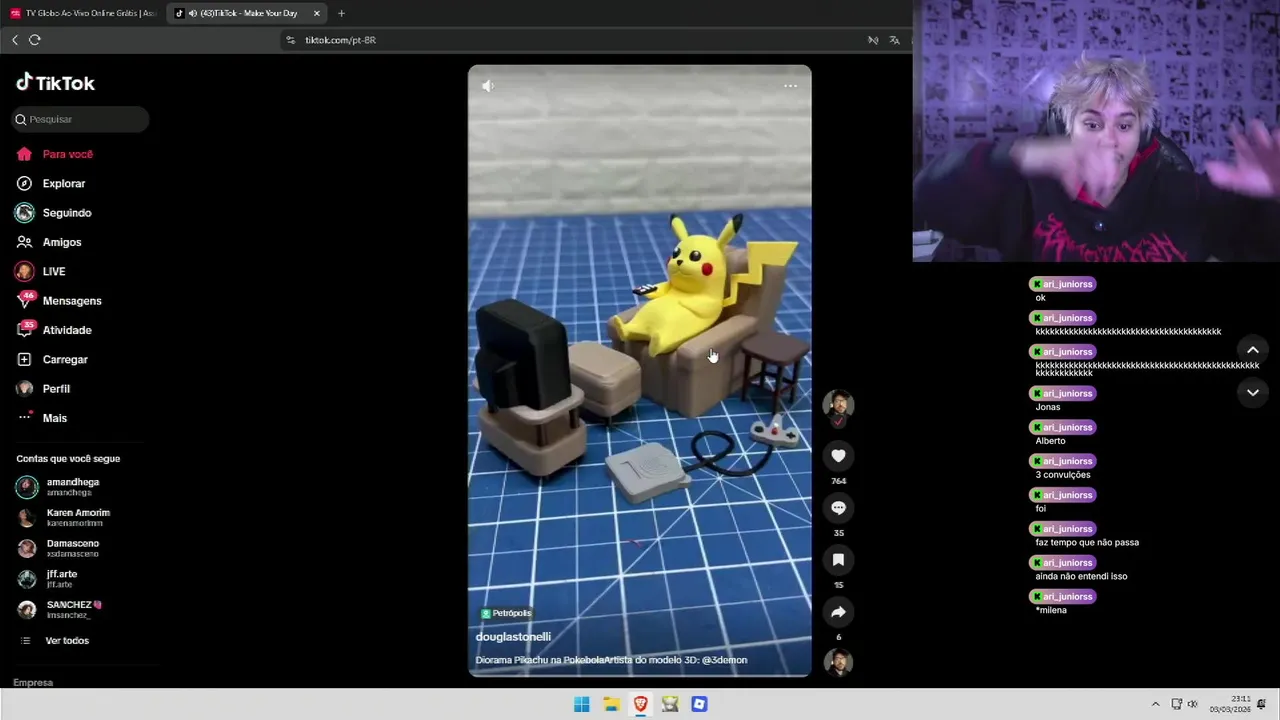
Task: Click the chat message "Alberto"
Action: 1050,441
